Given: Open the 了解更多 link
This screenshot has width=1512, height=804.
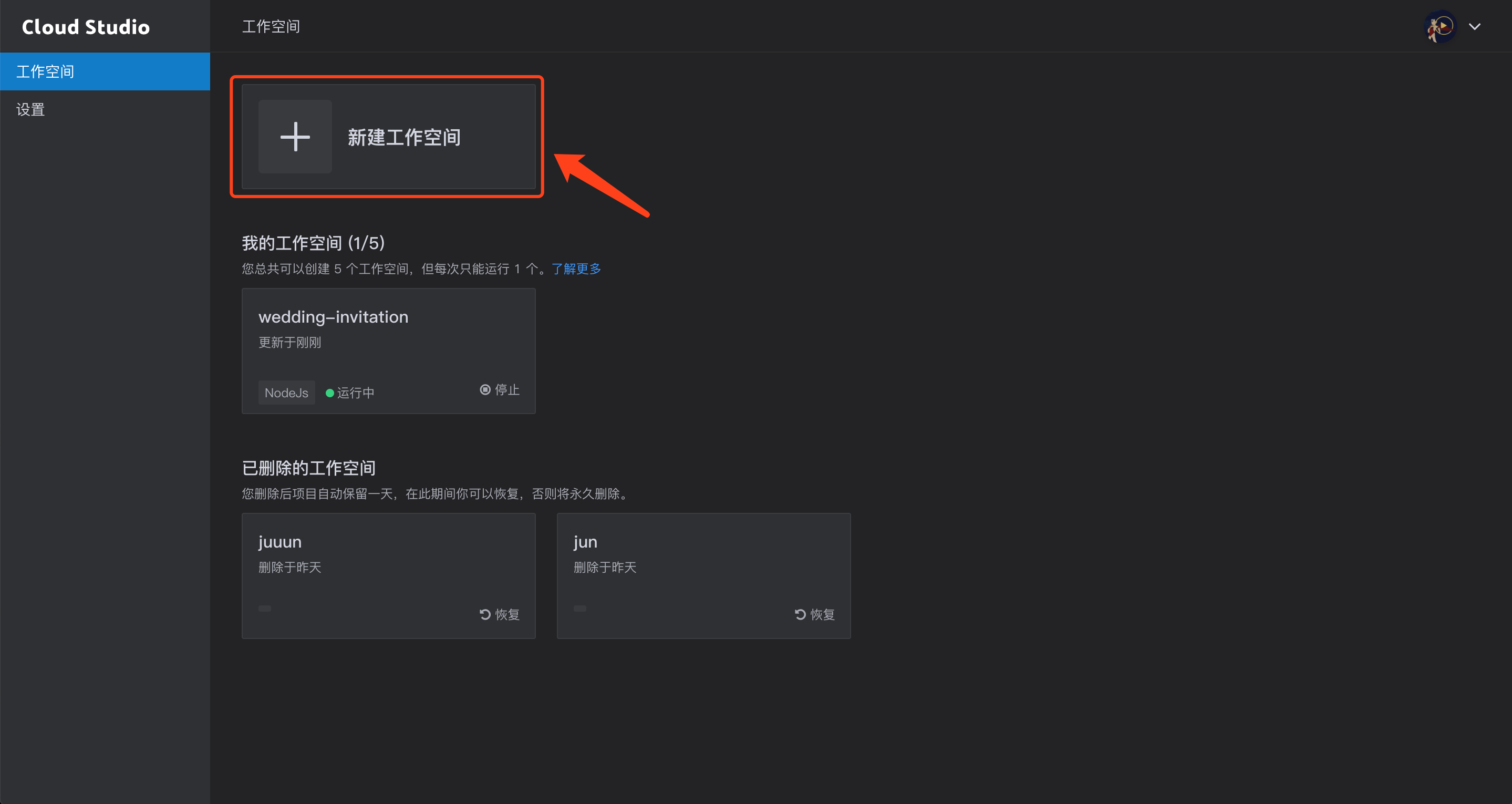Looking at the screenshot, I should coord(576,269).
